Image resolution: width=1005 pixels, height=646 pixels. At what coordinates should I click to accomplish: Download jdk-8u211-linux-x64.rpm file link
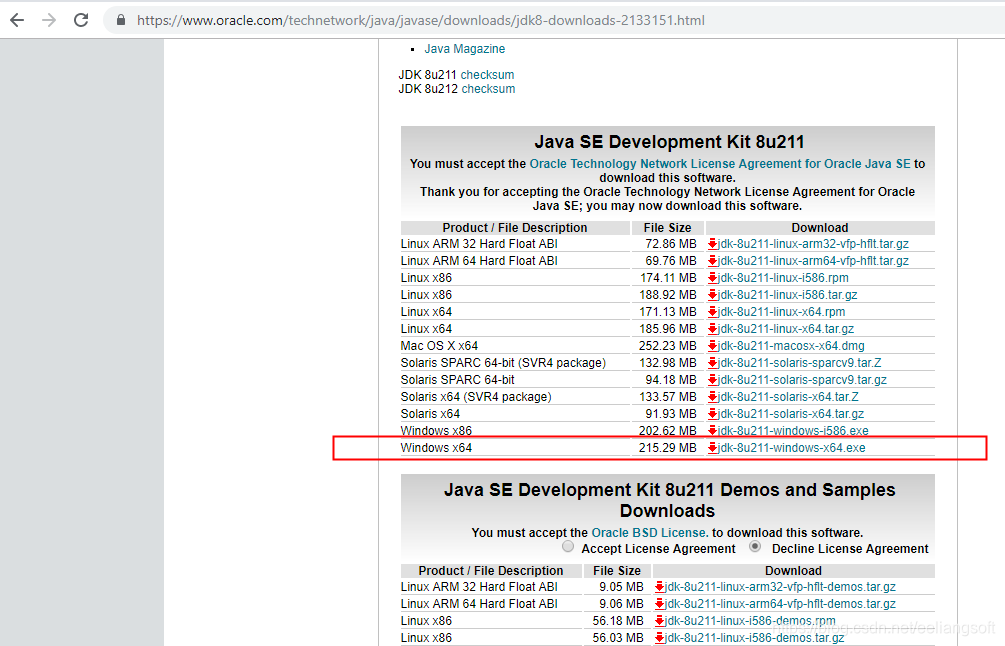(x=781, y=312)
